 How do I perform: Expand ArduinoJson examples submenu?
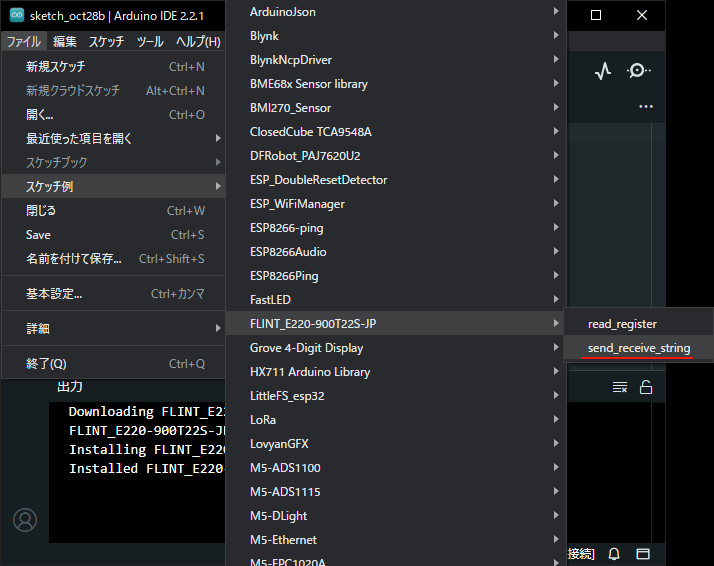tap(396, 12)
